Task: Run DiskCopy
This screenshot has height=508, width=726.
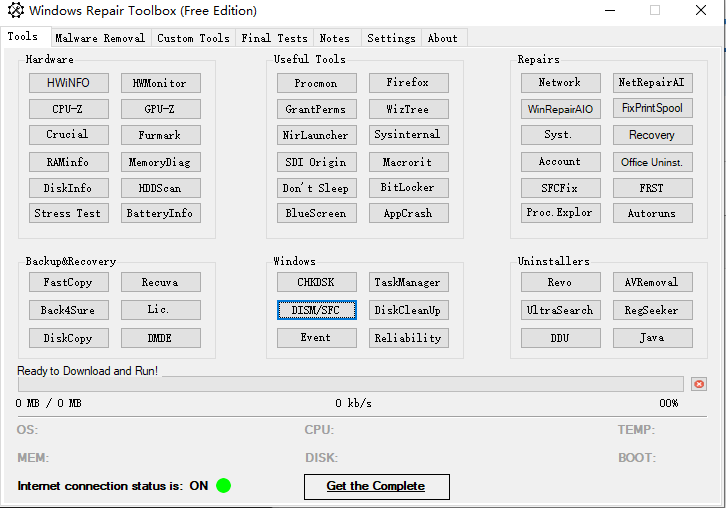Action: click(69, 338)
